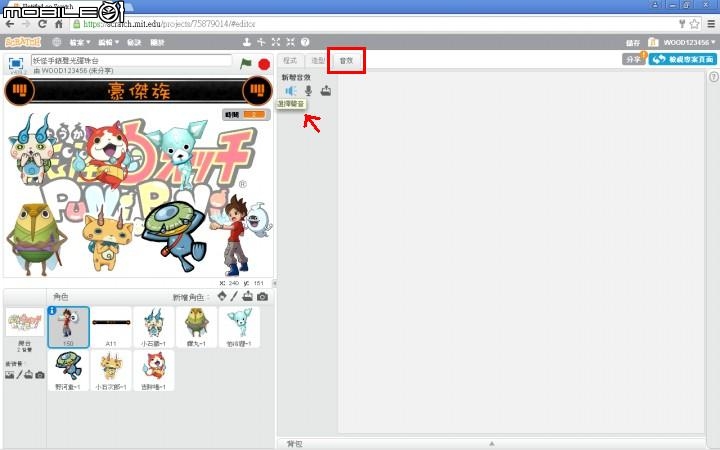Click the right orange fist button on stage

coord(257,90)
